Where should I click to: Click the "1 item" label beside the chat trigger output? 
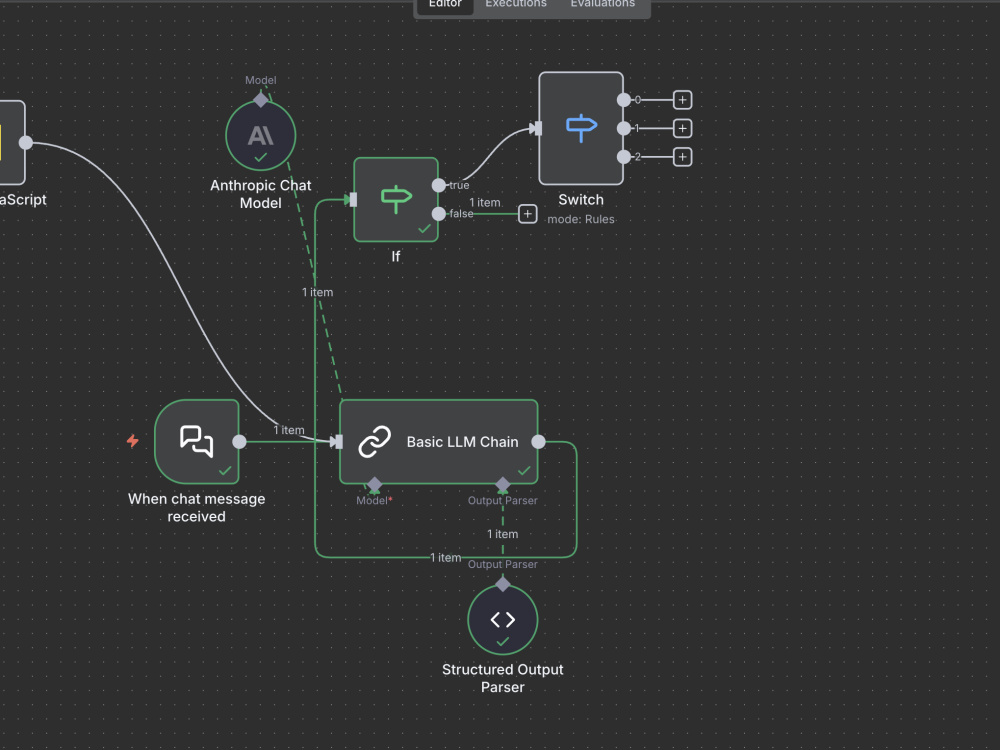click(289, 430)
